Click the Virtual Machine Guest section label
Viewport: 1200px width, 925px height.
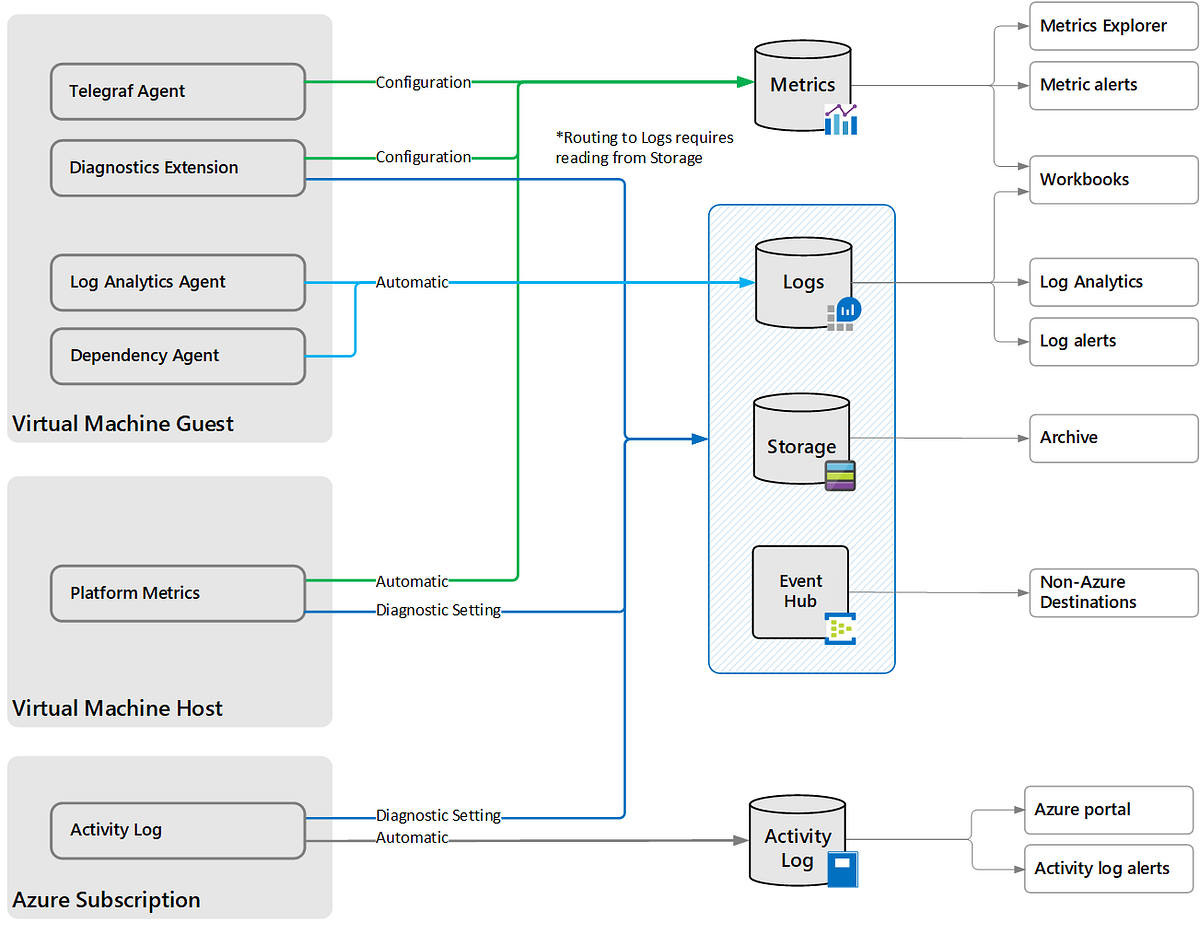[122, 423]
